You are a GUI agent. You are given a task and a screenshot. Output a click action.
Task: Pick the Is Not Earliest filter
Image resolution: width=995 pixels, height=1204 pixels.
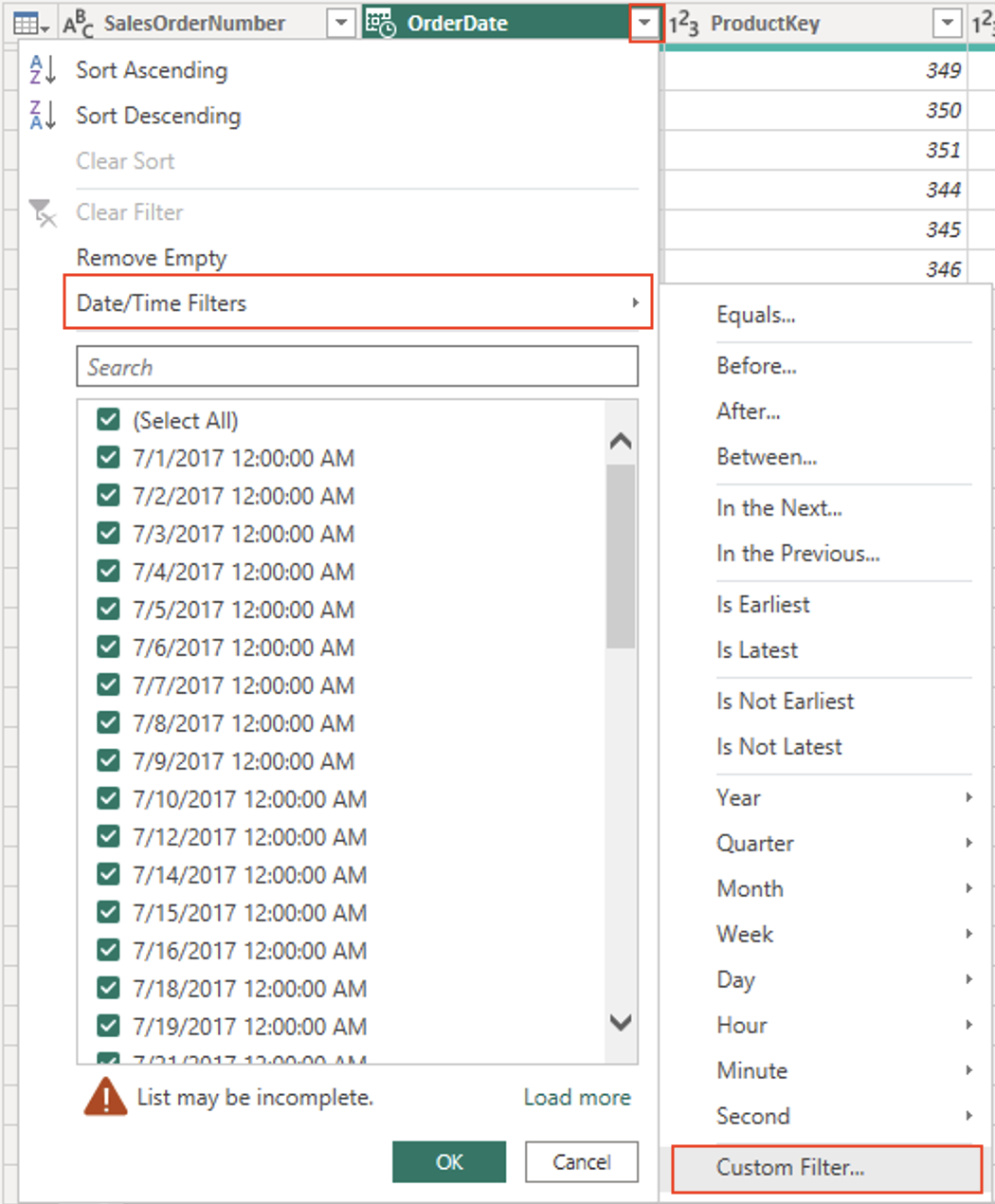click(x=785, y=701)
